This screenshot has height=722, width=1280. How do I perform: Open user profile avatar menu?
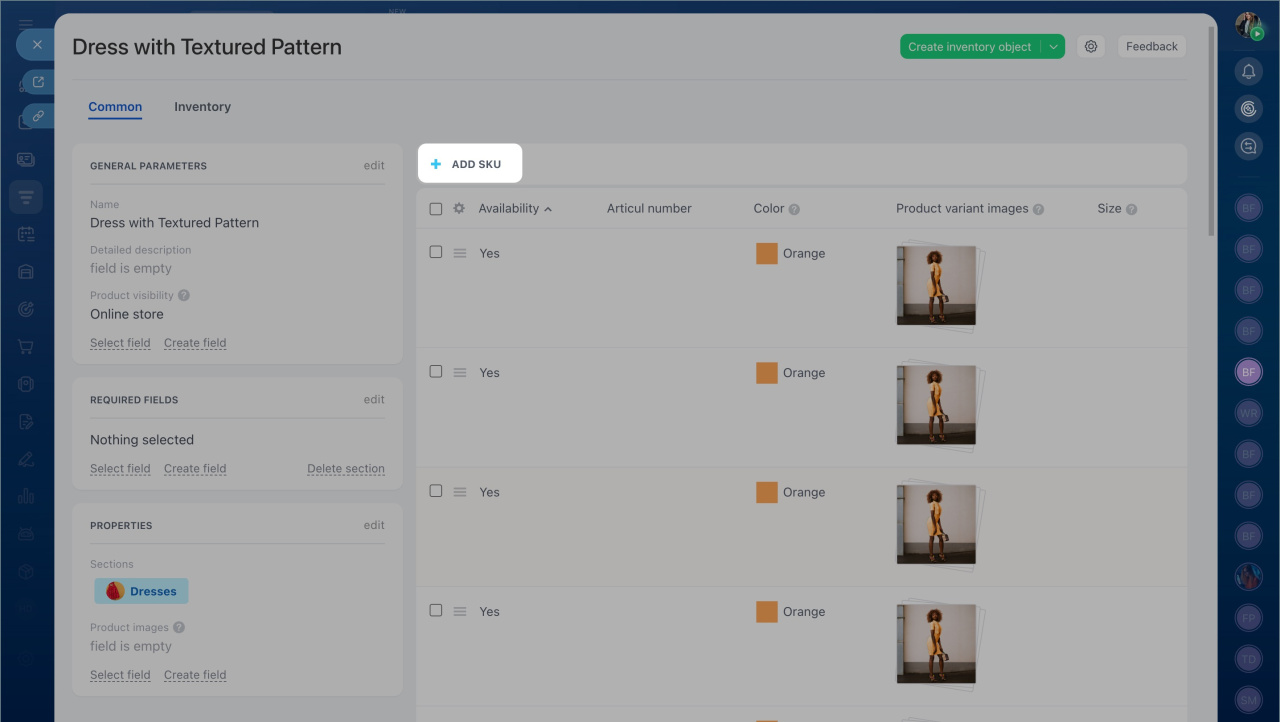1248,26
